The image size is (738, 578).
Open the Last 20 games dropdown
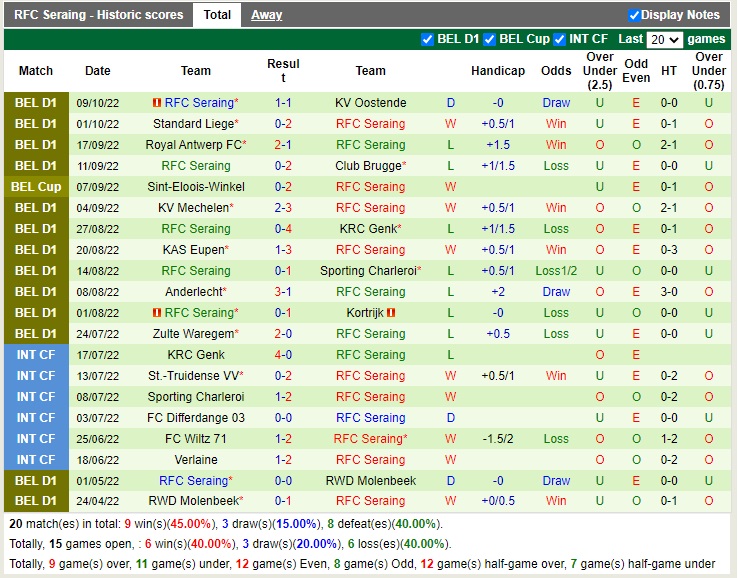(664, 40)
